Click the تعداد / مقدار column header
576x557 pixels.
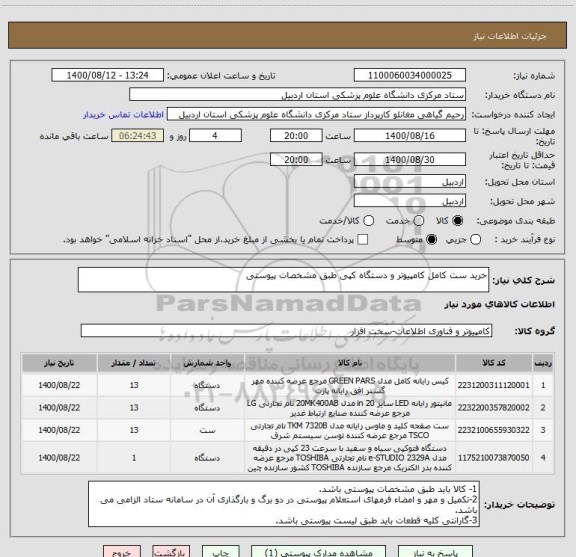click(134, 363)
